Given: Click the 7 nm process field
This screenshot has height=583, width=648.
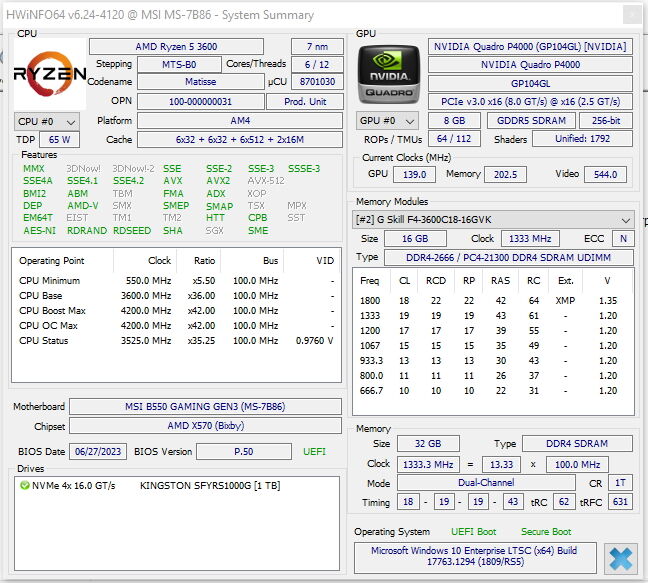Looking at the screenshot, I should [x=317, y=47].
